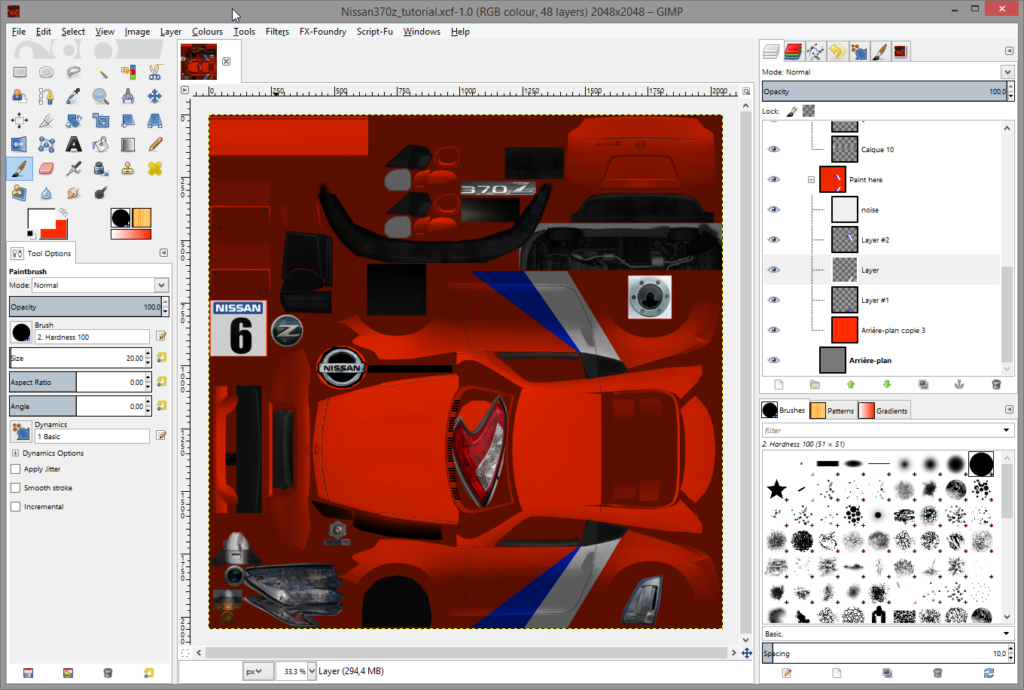1024x690 pixels.
Task: Hide the Calque 10 layer
Action: (x=773, y=149)
